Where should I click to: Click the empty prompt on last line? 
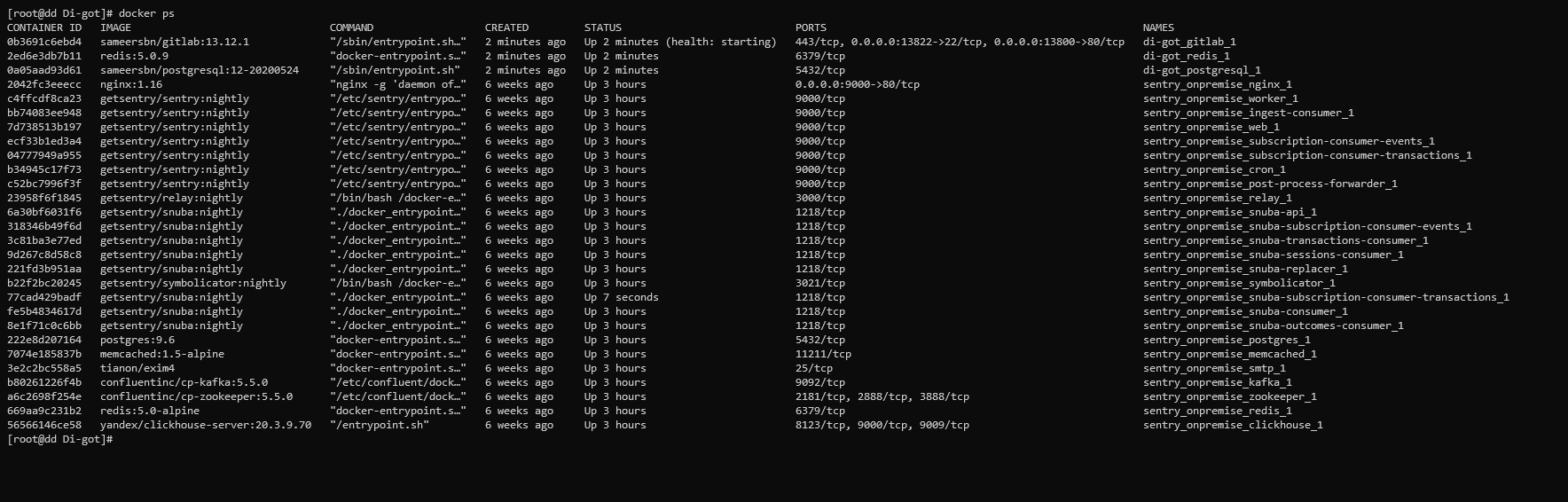tap(60, 439)
